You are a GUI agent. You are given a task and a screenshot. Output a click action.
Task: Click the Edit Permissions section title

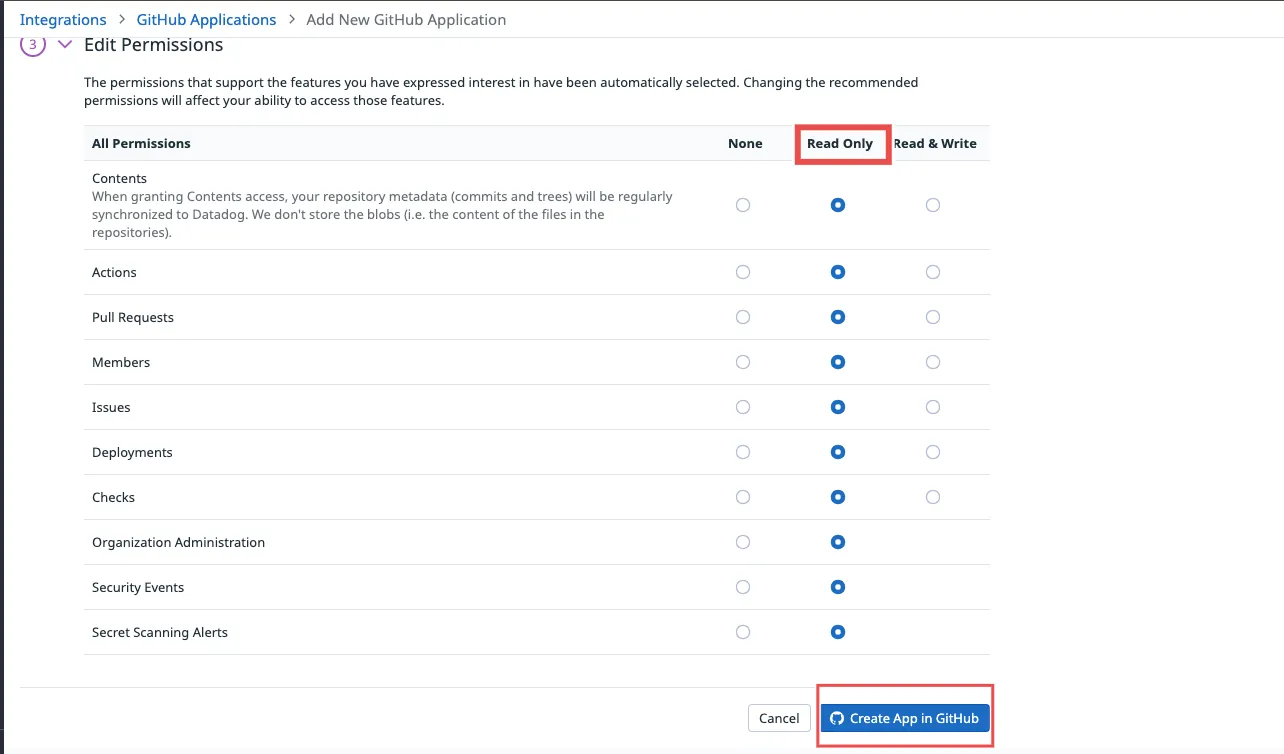(153, 45)
